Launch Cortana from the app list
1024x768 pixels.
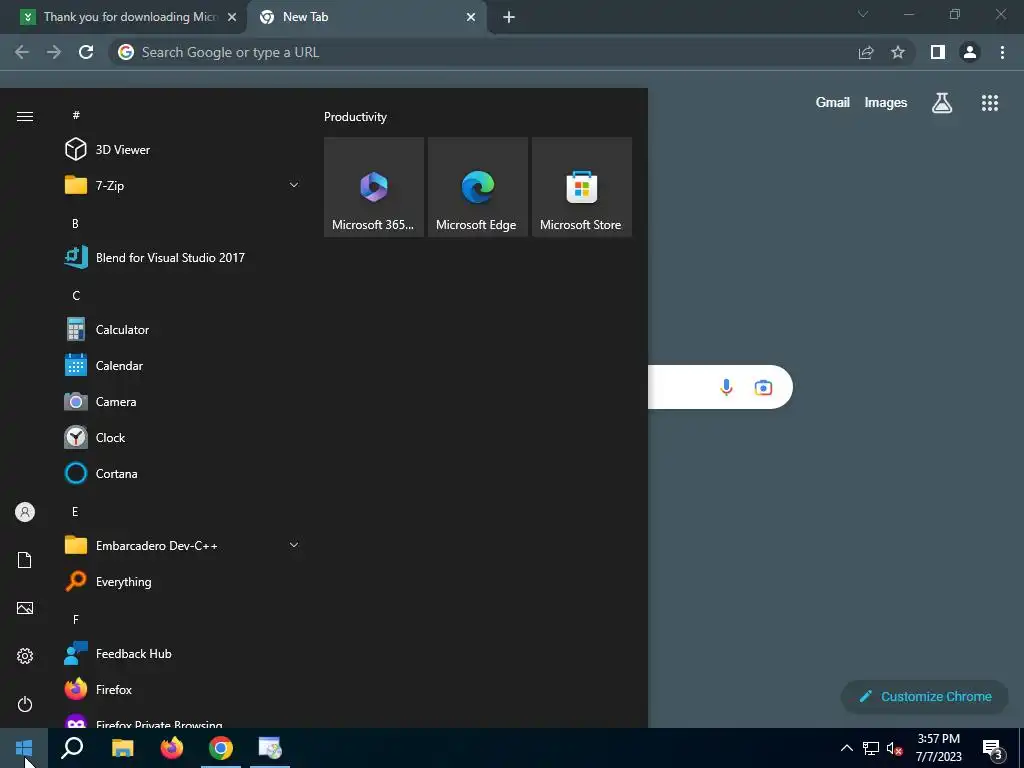[x=182, y=473]
